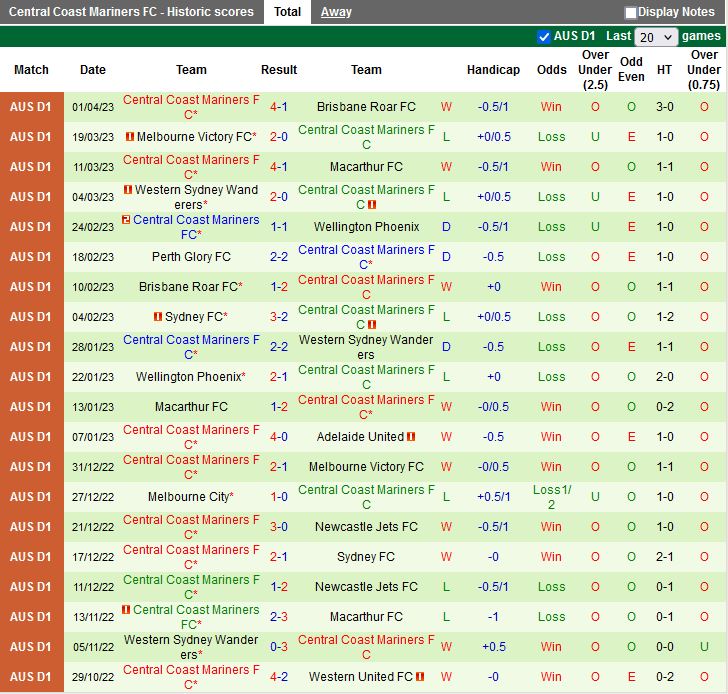Click the Odd Even column header
The image size is (728, 694).
point(631,69)
